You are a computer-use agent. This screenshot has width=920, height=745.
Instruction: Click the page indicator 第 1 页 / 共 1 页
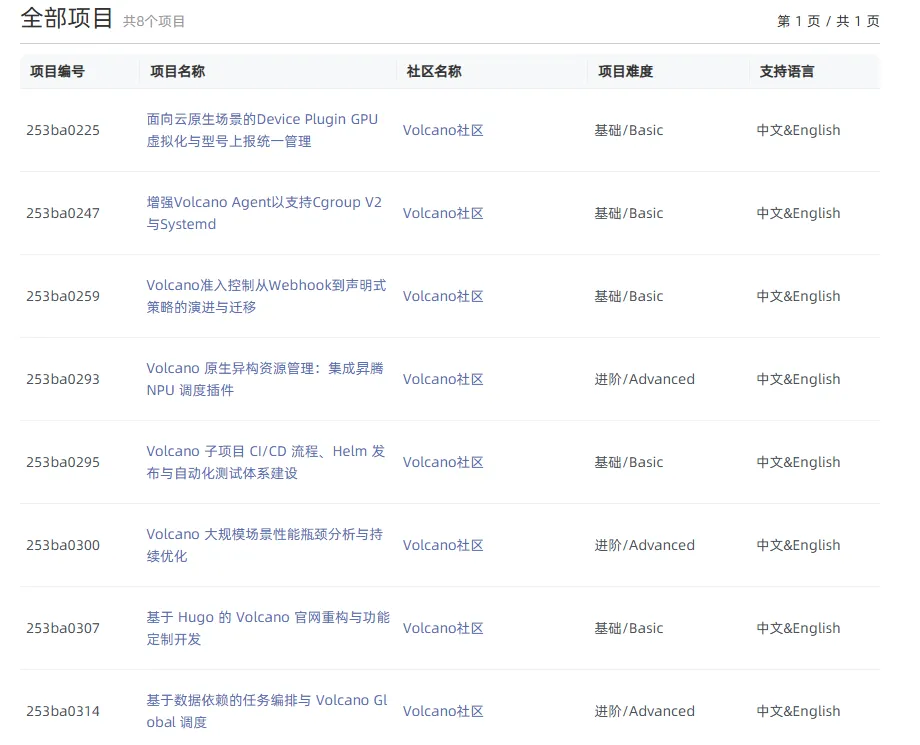click(828, 22)
